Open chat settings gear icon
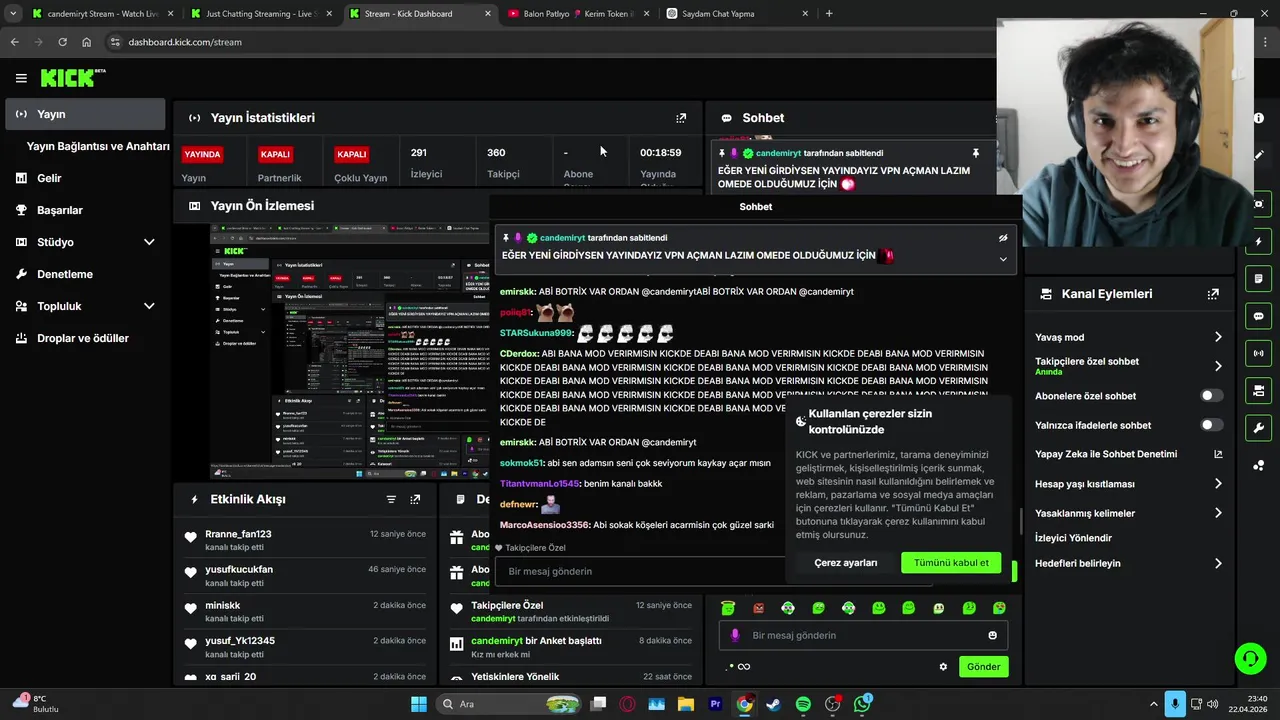The width and height of the screenshot is (1280, 720). 943,667
